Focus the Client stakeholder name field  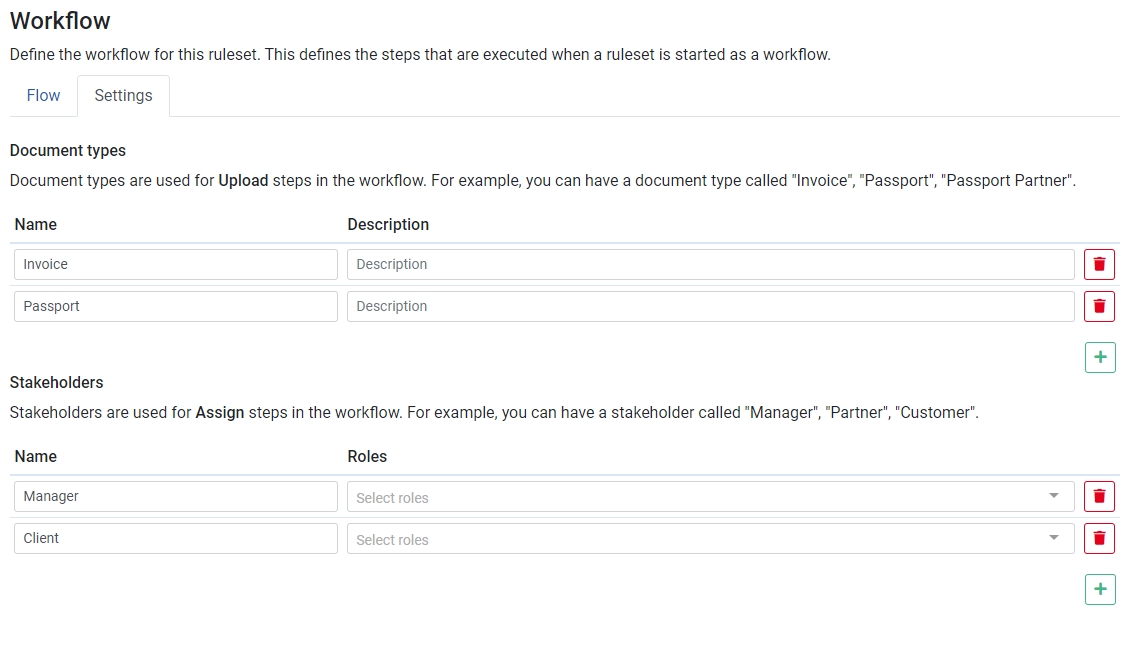(x=176, y=538)
